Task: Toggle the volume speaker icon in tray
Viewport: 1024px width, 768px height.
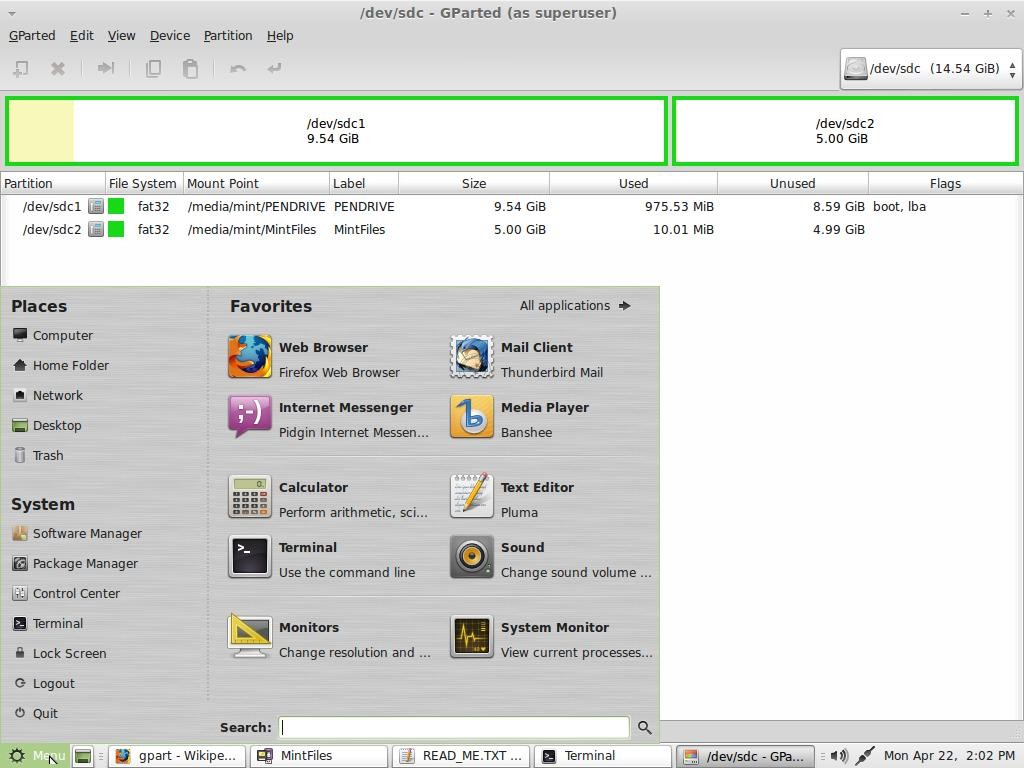Action: click(x=840, y=755)
